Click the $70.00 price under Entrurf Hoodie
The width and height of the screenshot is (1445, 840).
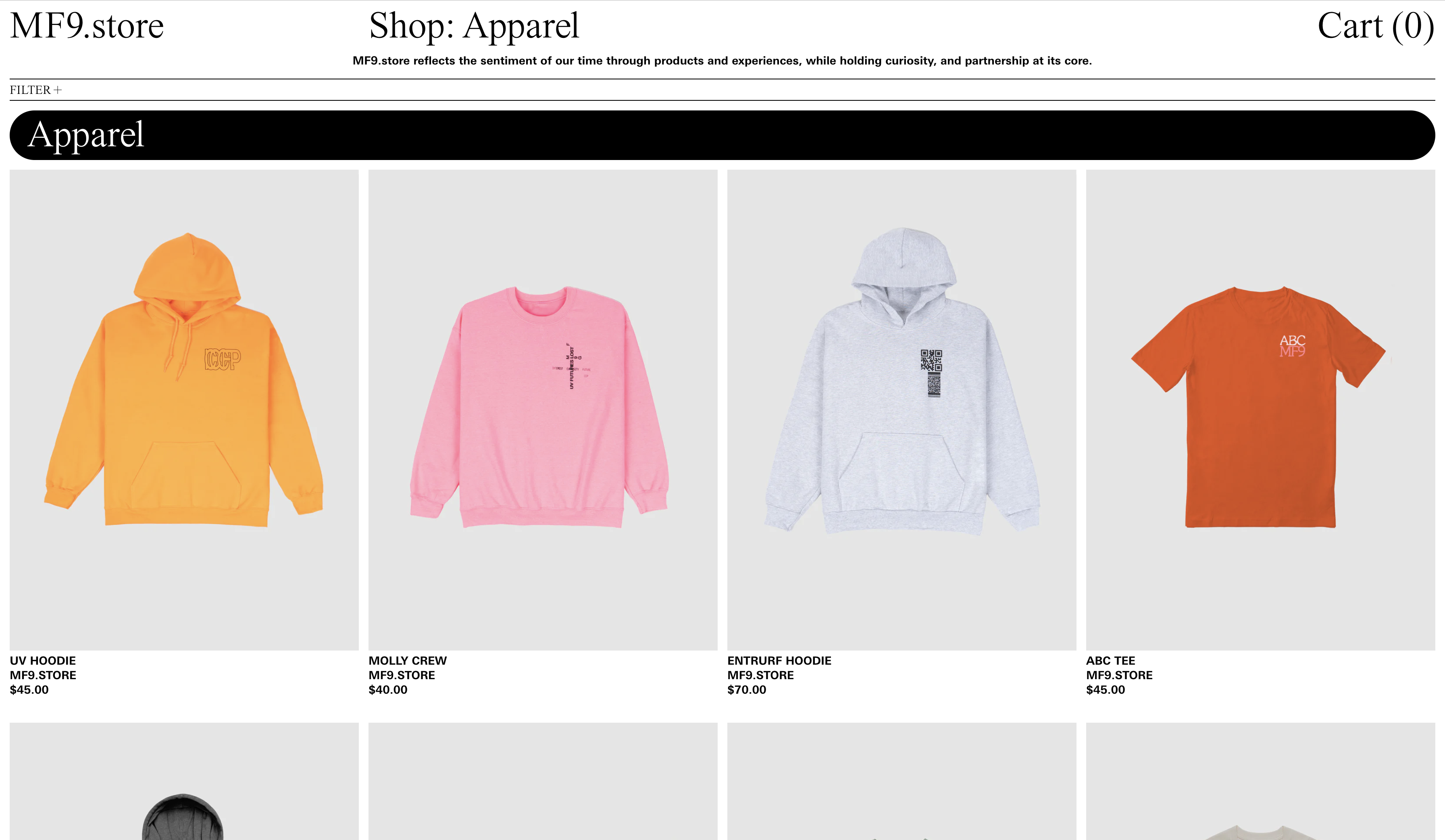(x=747, y=690)
